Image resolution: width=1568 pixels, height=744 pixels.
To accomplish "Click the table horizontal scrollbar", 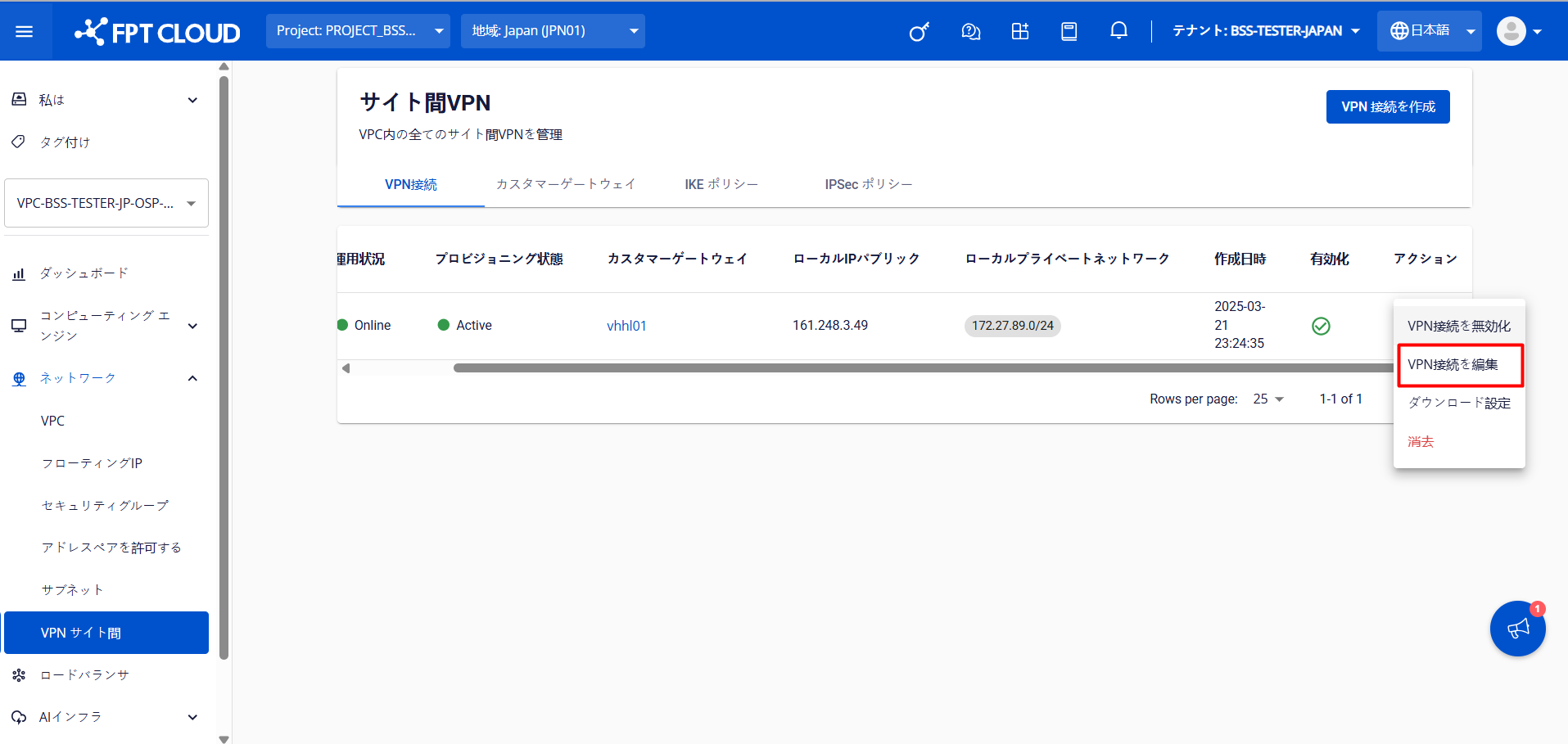I will (923, 368).
